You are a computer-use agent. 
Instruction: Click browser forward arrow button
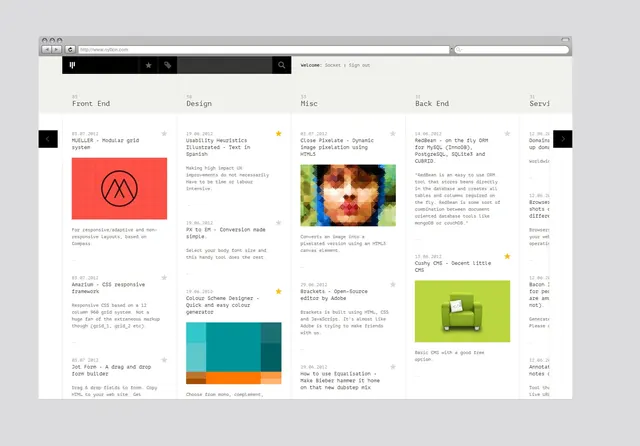(x=56, y=49)
